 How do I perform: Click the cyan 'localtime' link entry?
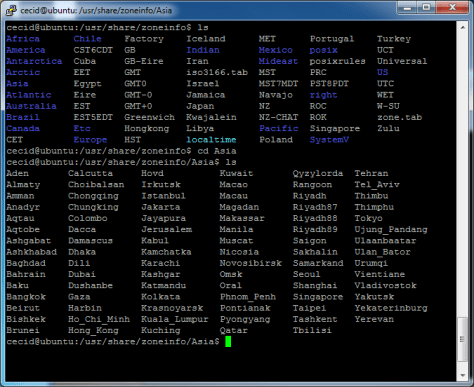coord(211,140)
